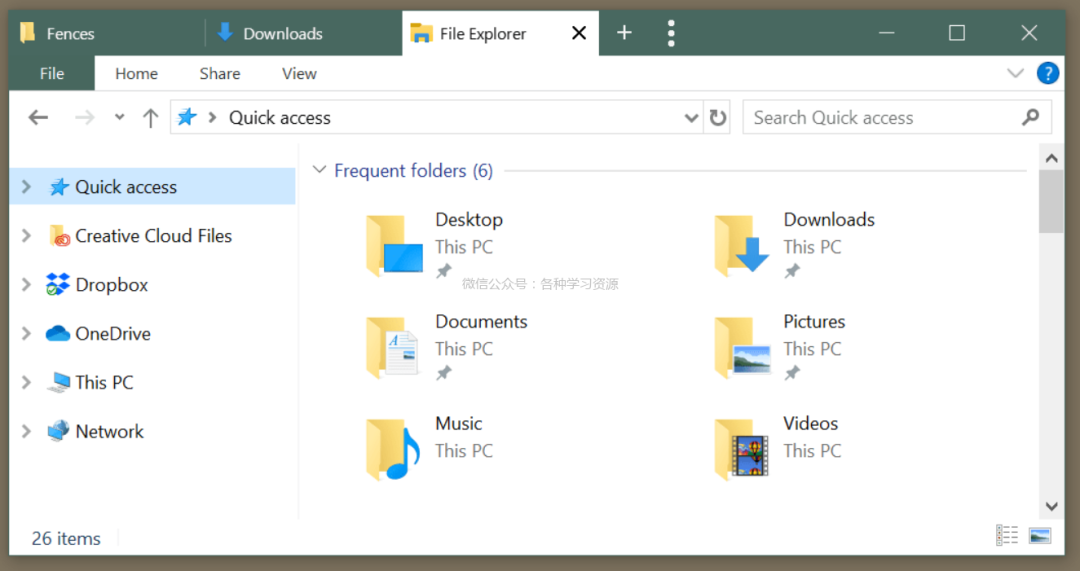1080x571 pixels.
Task: Expand the OneDrive tree node
Action: pos(26,333)
